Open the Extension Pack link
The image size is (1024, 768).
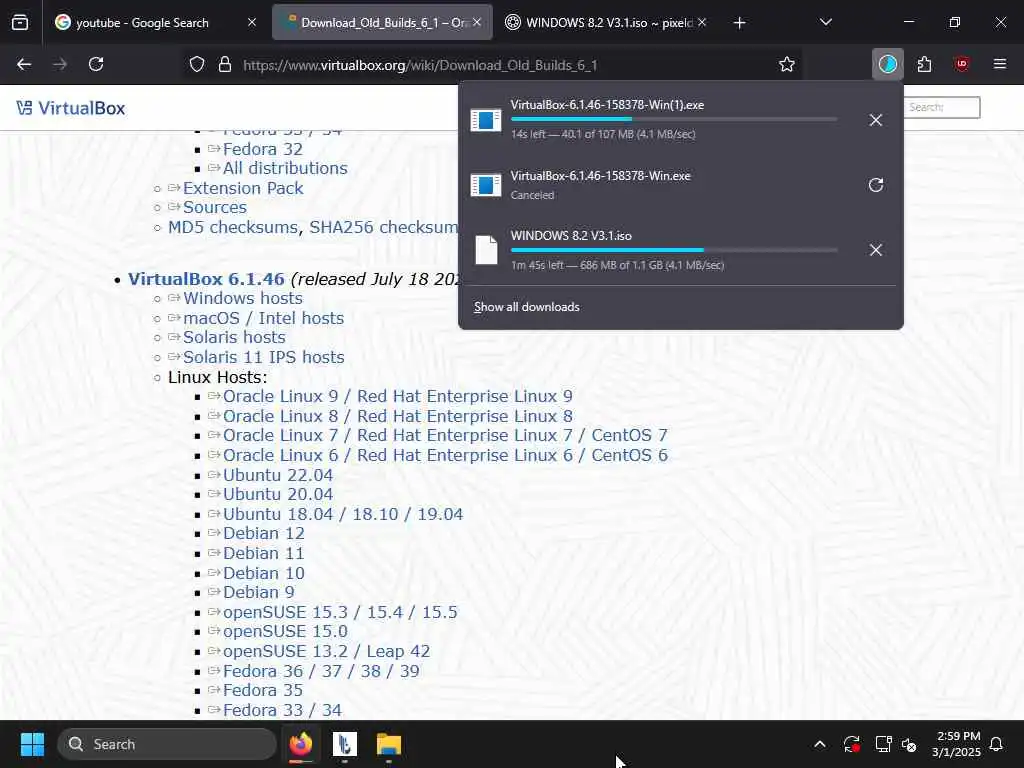click(x=243, y=188)
